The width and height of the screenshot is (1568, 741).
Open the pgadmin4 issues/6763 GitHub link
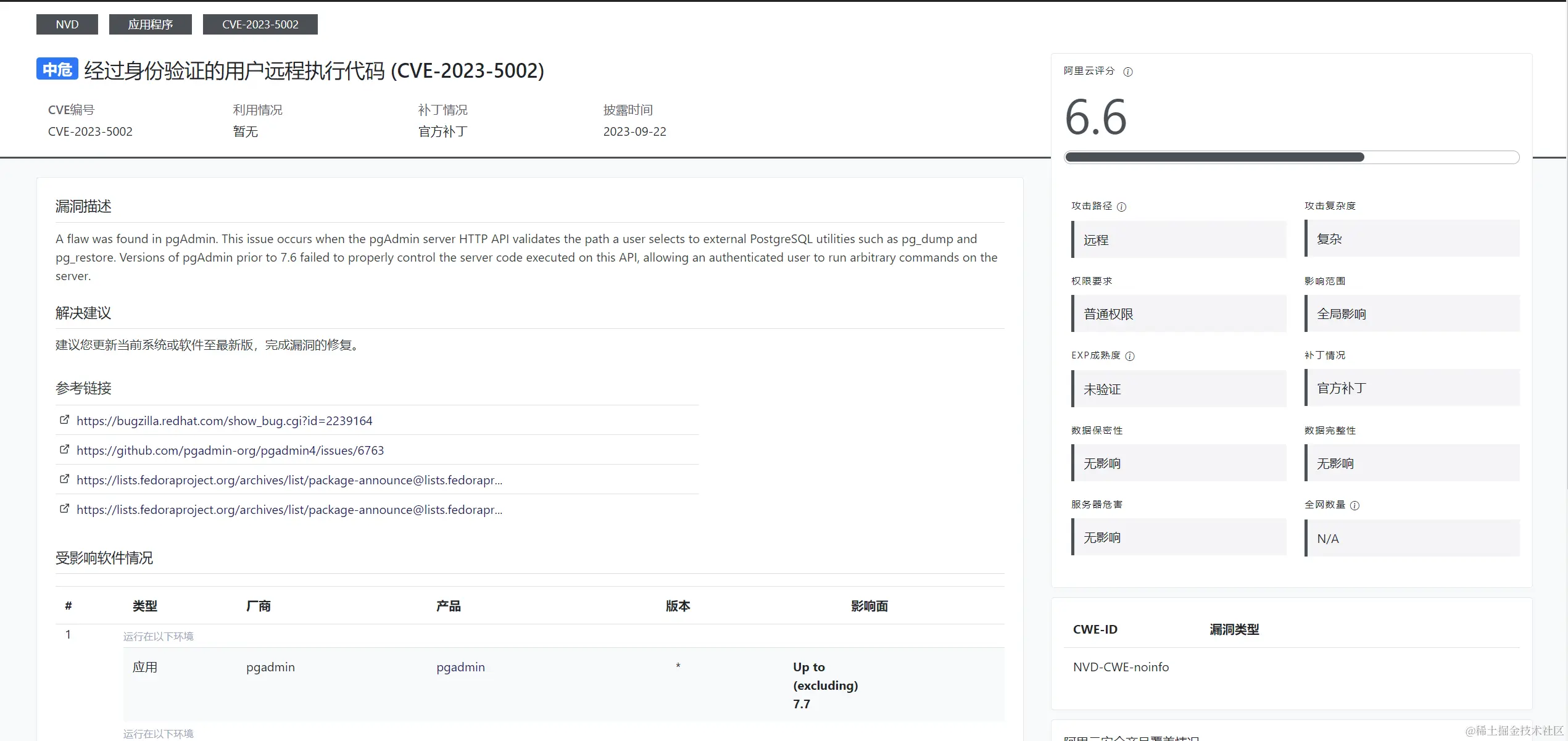click(230, 450)
